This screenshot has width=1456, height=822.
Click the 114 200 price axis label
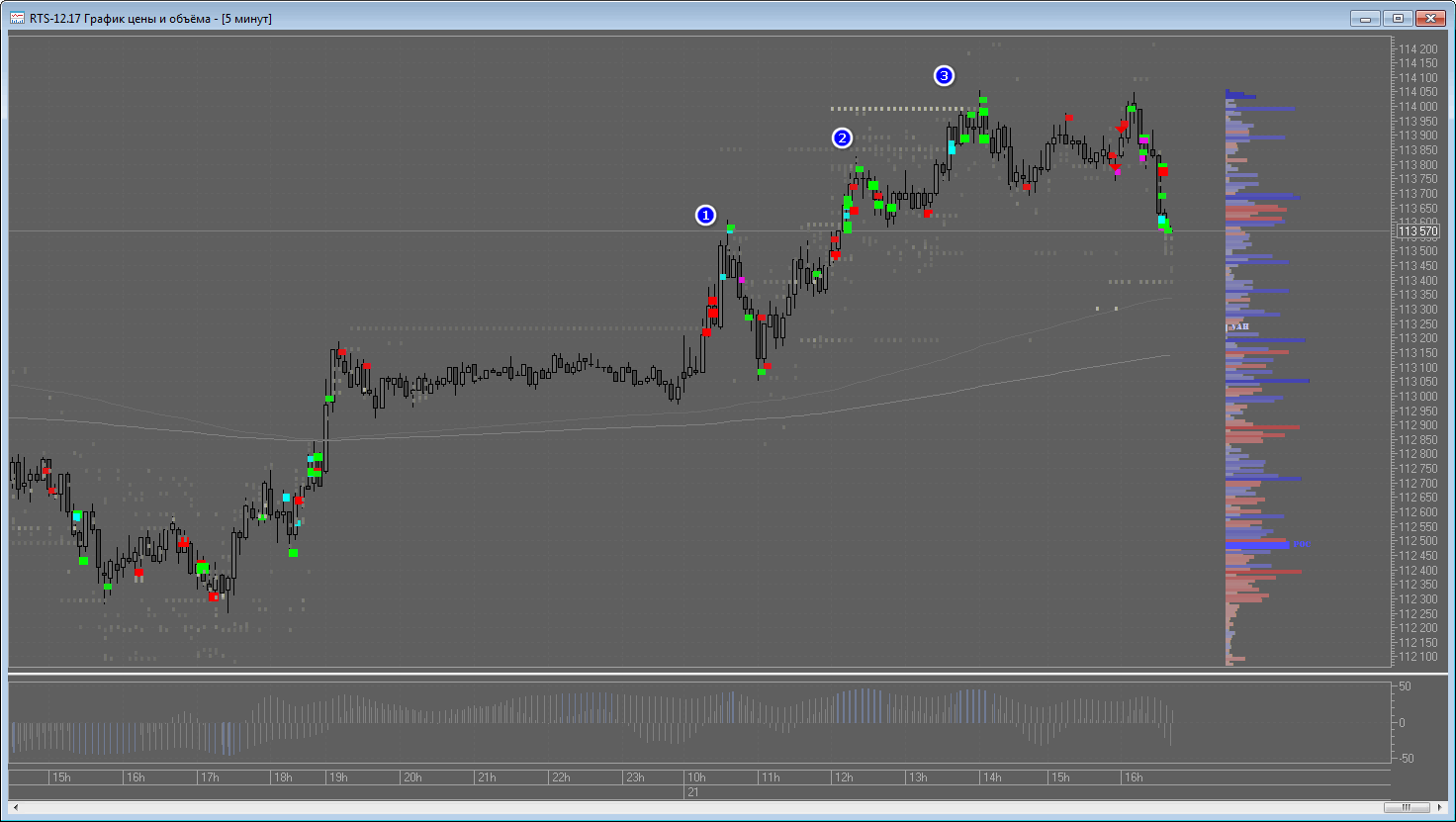[1417, 49]
